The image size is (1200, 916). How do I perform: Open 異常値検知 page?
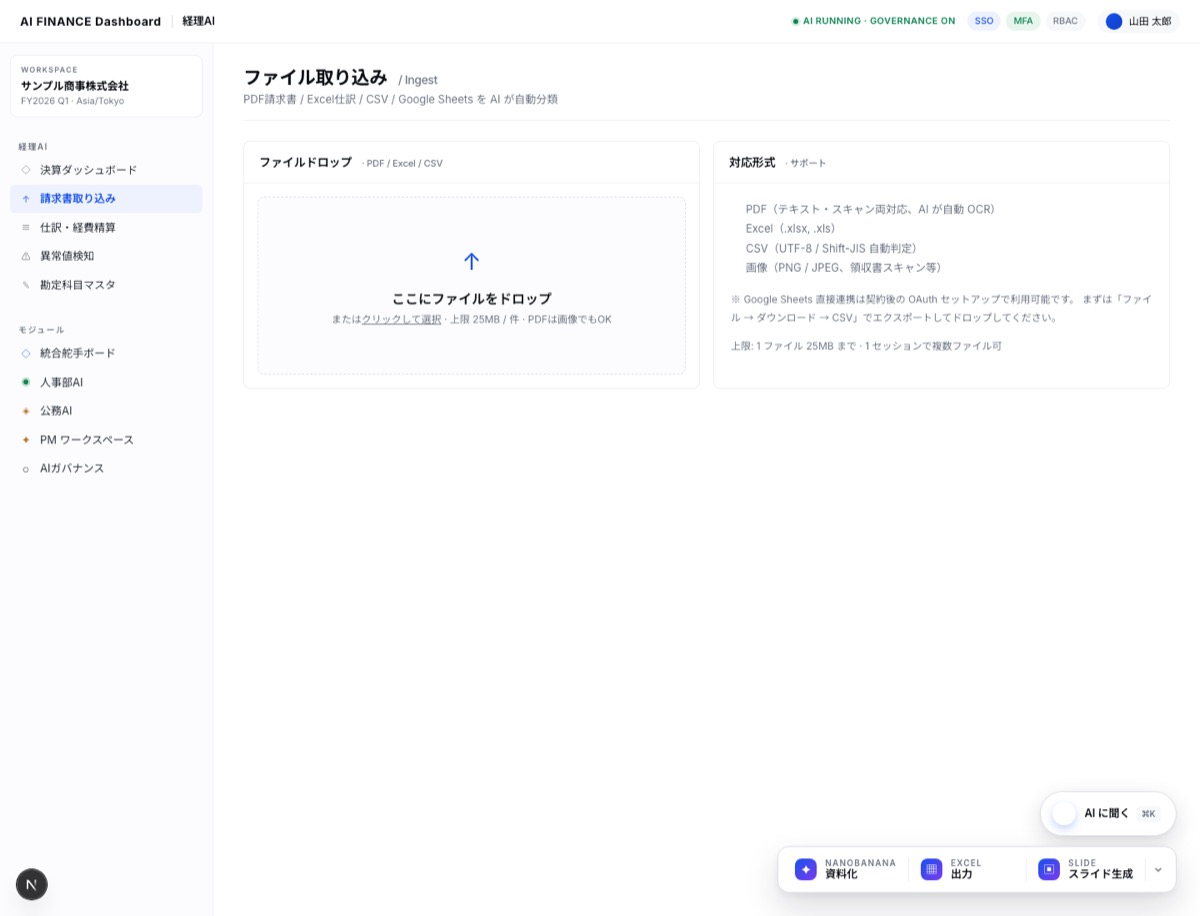tap(106, 256)
